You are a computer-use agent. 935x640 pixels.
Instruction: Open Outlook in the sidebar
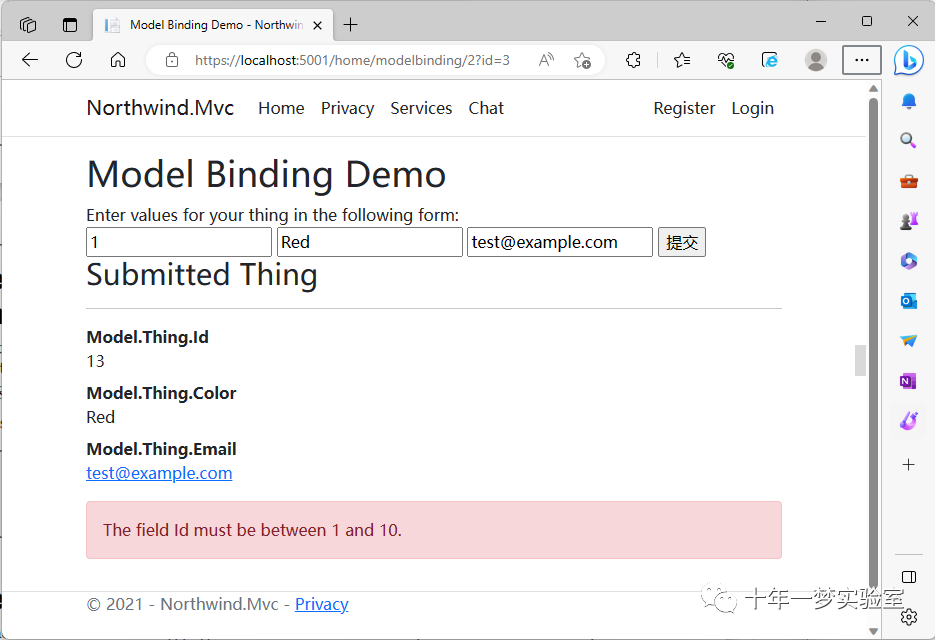pyautogui.click(x=908, y=301)
